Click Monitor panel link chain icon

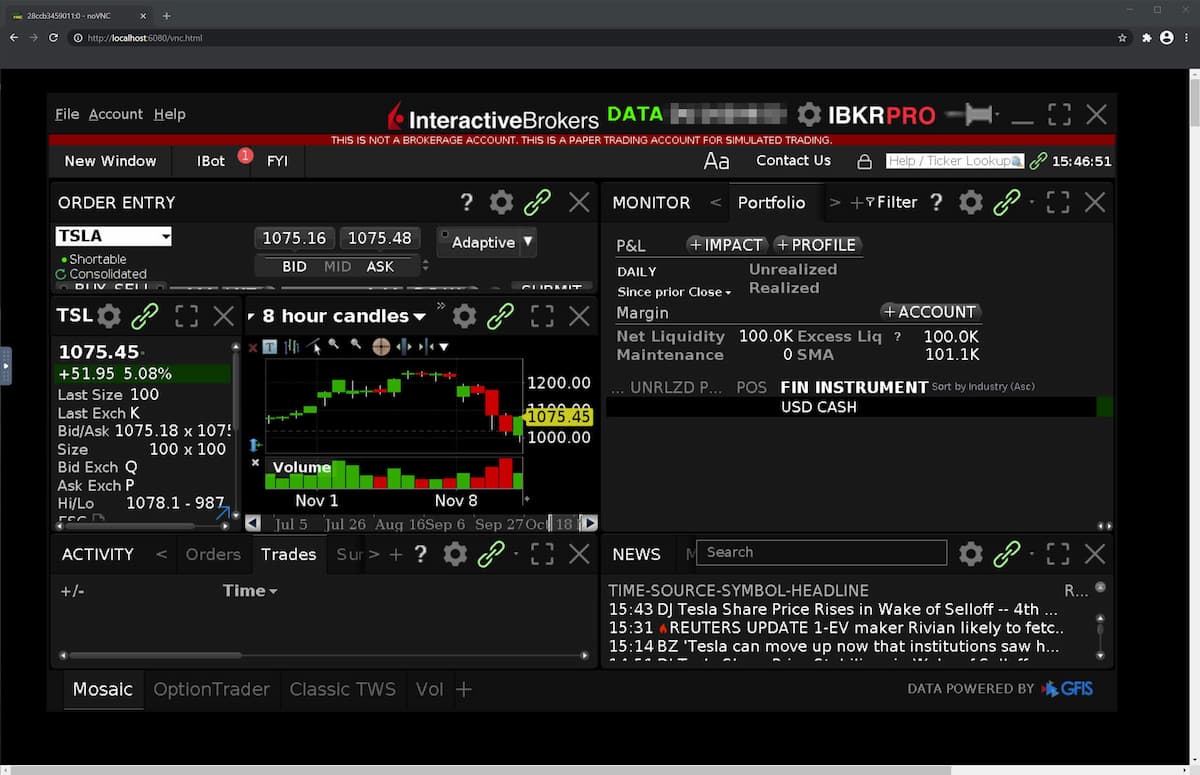pyautogui.click(x=1007, y=203)
